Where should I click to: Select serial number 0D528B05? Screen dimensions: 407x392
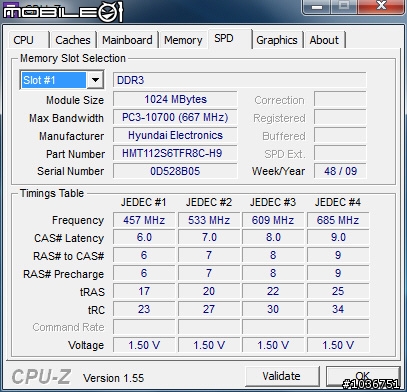click(x=175, y=171)
